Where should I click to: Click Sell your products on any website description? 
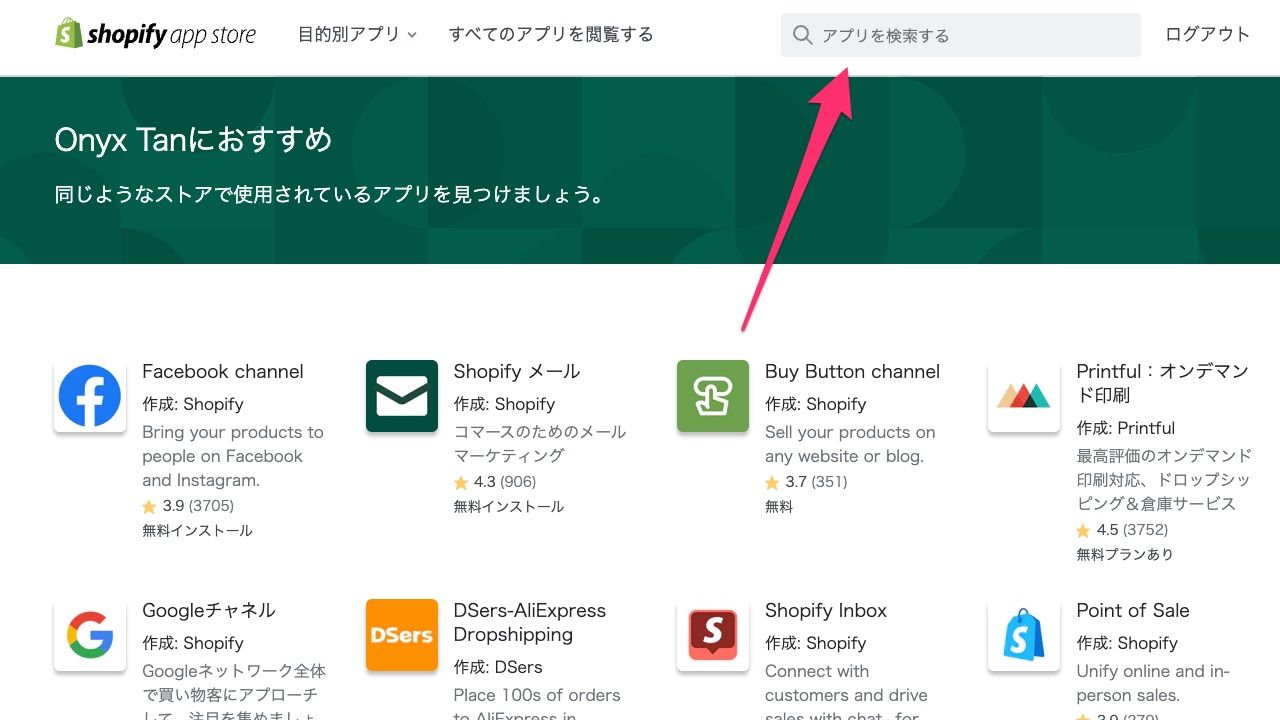[850, 444]
